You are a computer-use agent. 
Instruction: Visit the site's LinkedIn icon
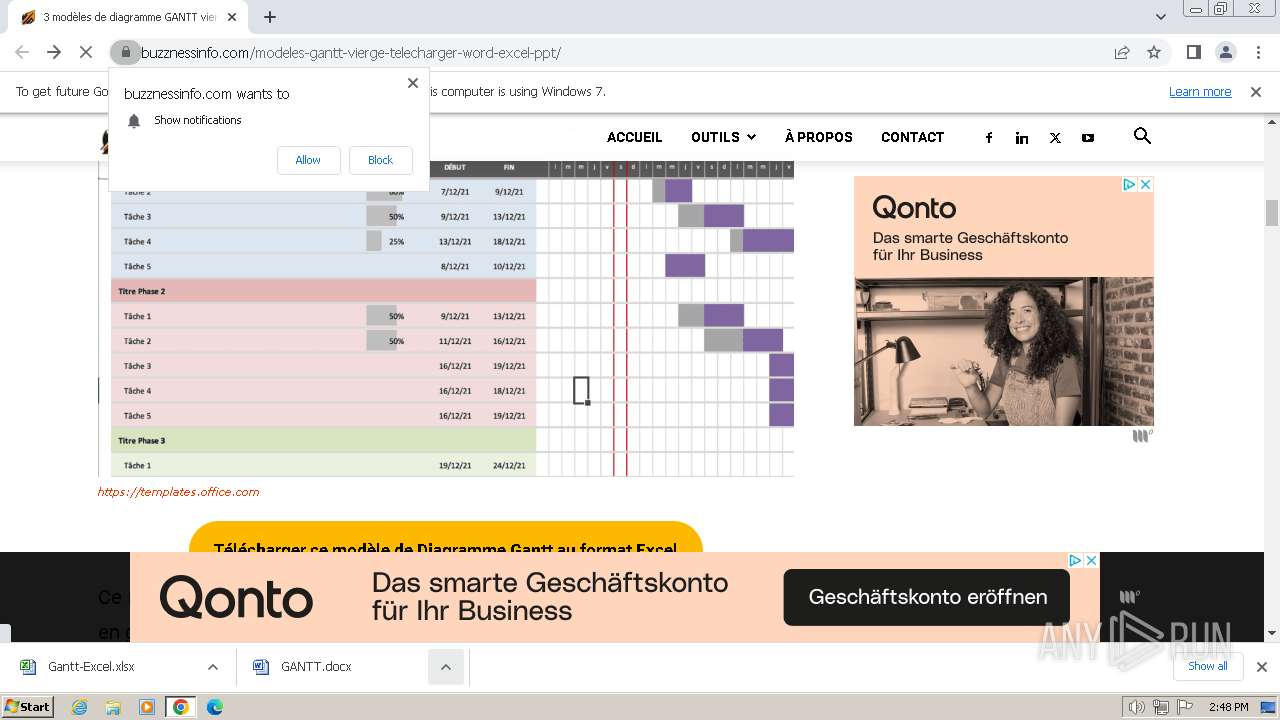tap(1022, 138)
